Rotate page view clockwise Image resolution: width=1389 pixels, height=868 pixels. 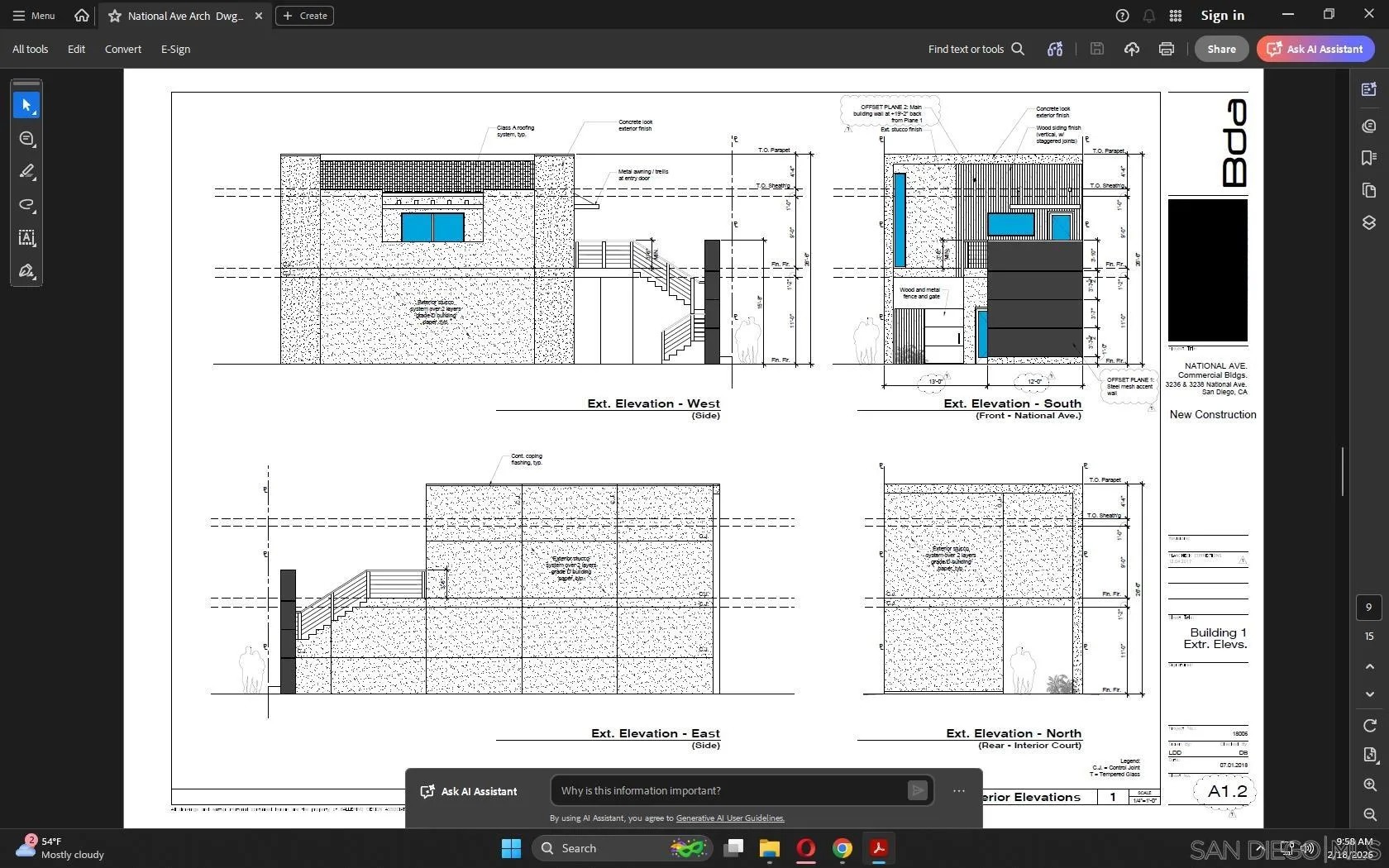click(x=1369, y=726)
